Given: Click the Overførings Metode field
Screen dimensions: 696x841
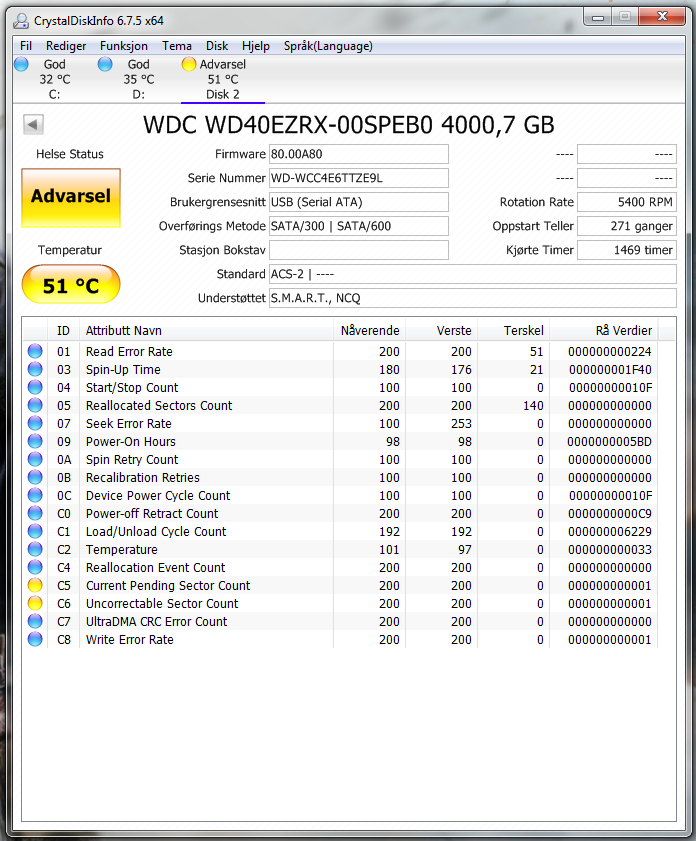Looking at the screenshot, I should 359,226.
